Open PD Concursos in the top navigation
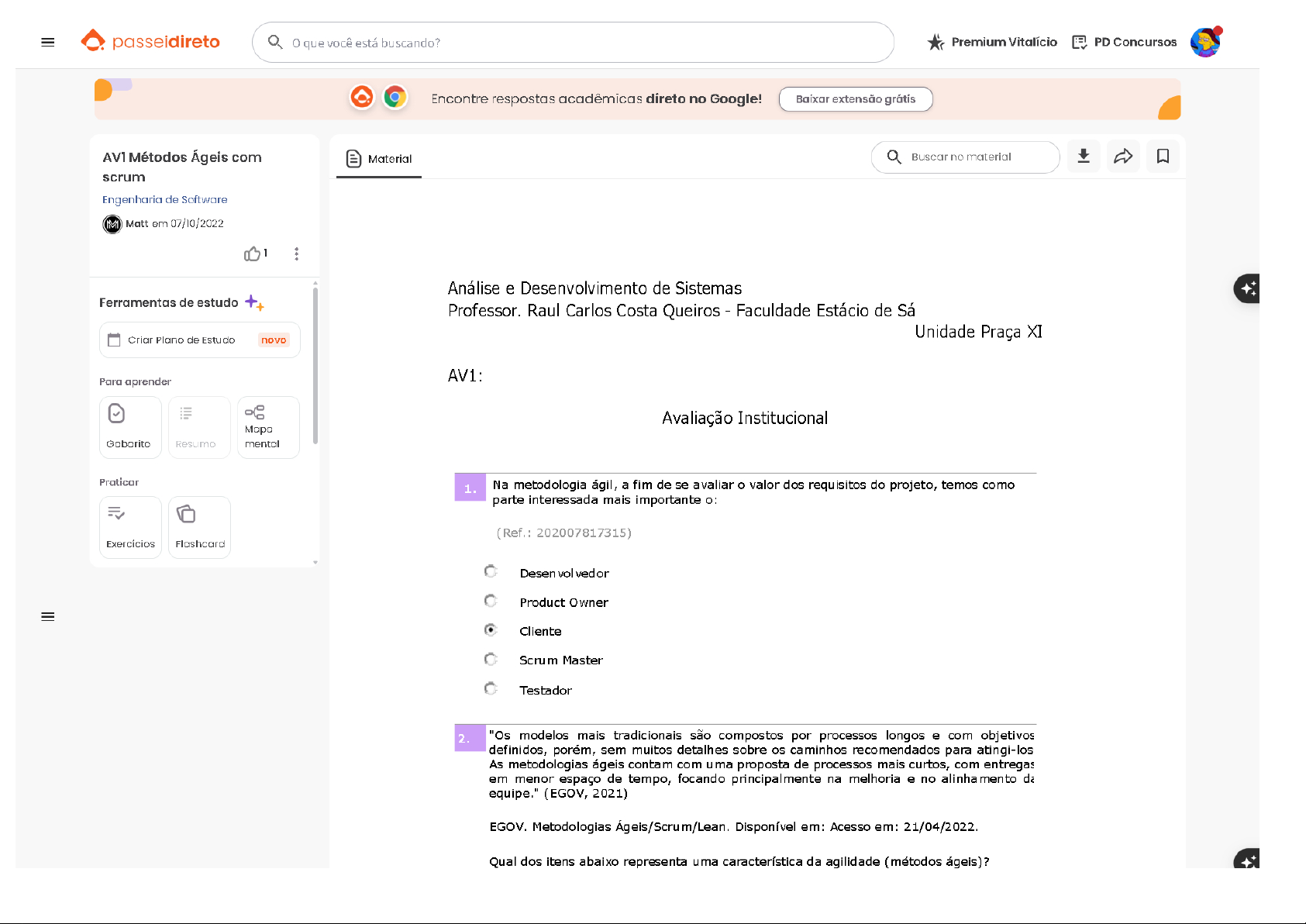This screenshot has width=1306, height=924. pos(1124,42)
